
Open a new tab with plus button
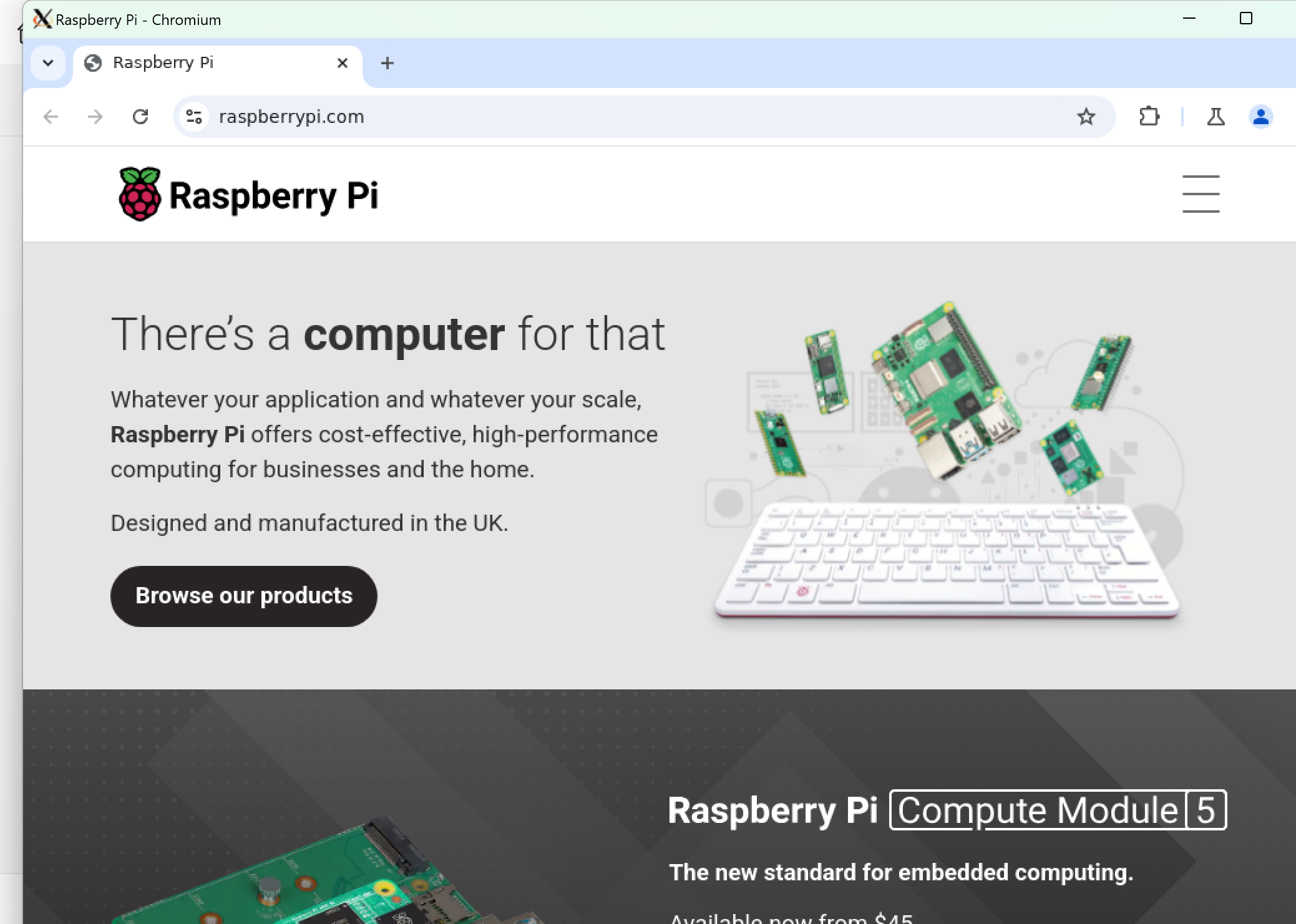pyautogui.click(x=387, y=63)
